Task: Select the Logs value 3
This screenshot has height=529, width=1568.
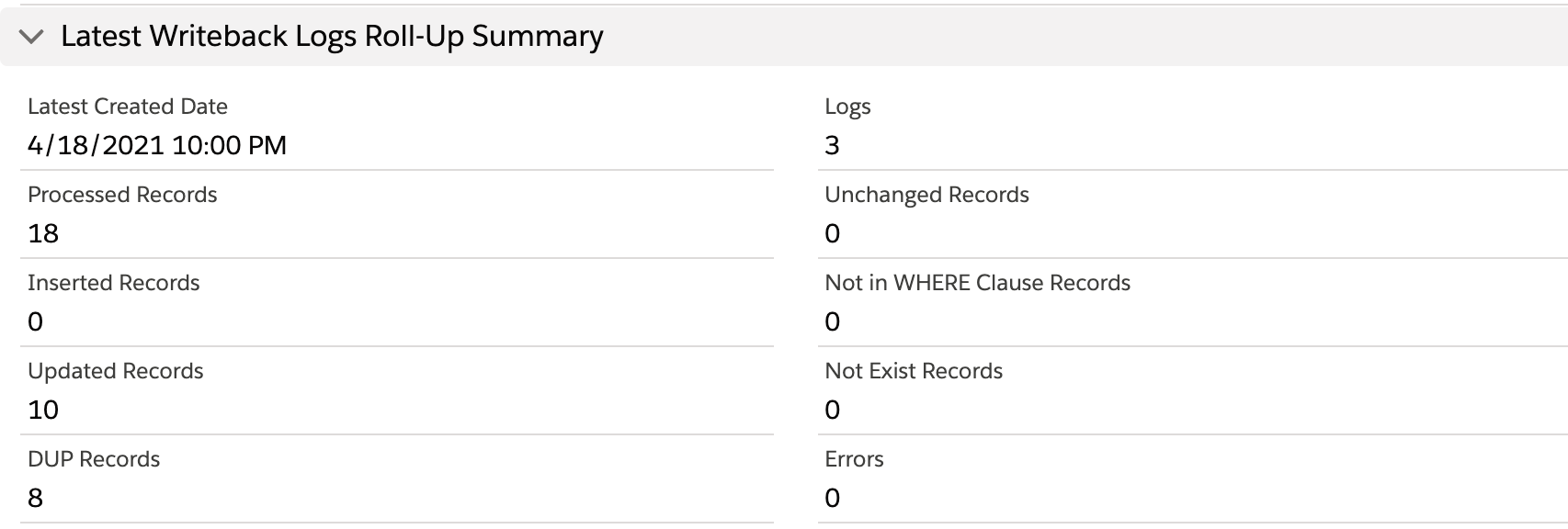Action: pos(833,145)
